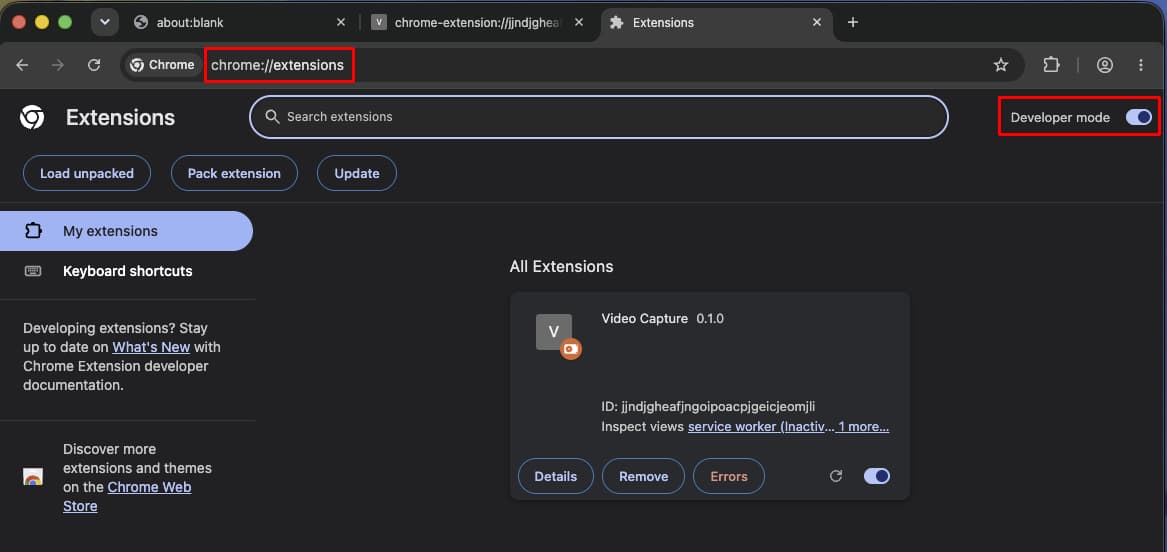Expand the tab search dropdown arrow
Image resolution: width=1167 pixels, height=552 pixels.
[x=105, y=22]
